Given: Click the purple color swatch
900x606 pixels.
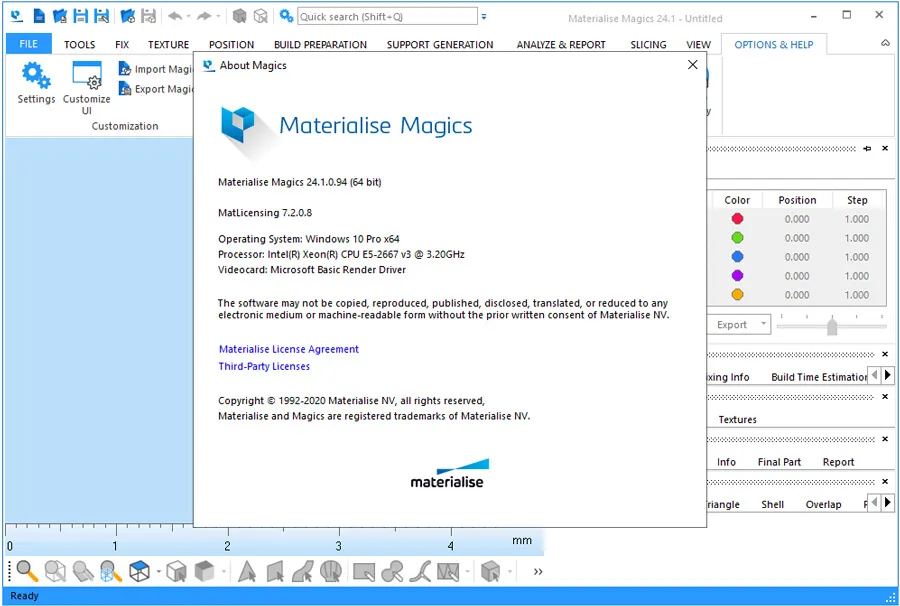Looking at the screenshot, I should (737, 275).
